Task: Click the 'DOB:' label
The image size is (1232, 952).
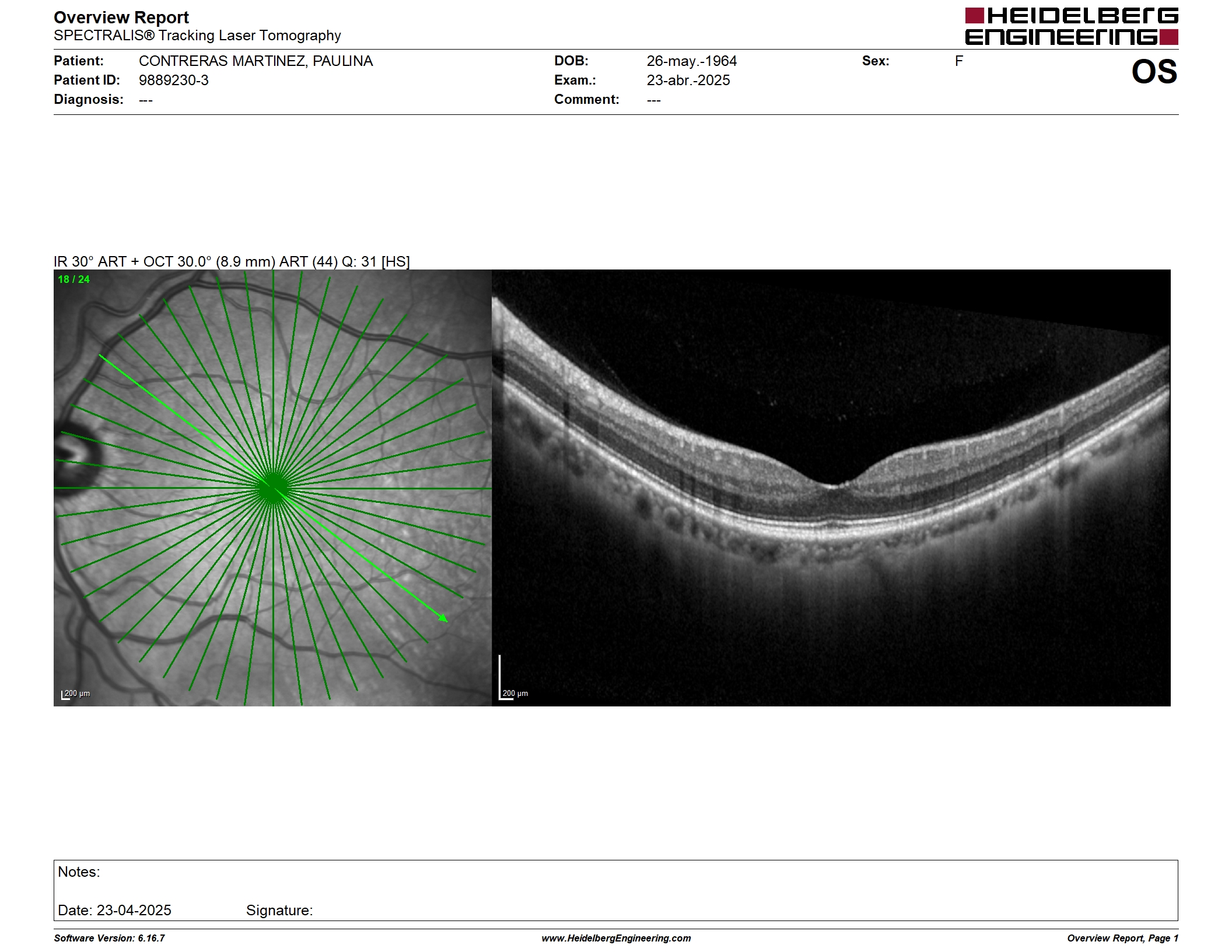Action: (571, 61)
